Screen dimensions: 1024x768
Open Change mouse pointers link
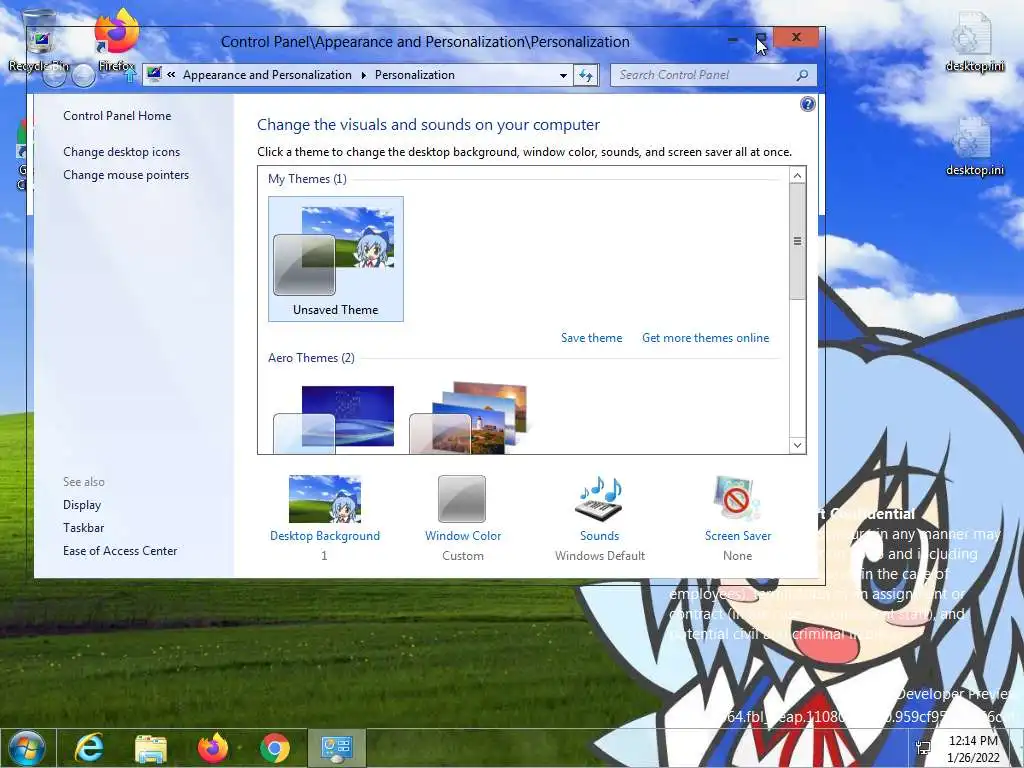(x=126, y=175)
